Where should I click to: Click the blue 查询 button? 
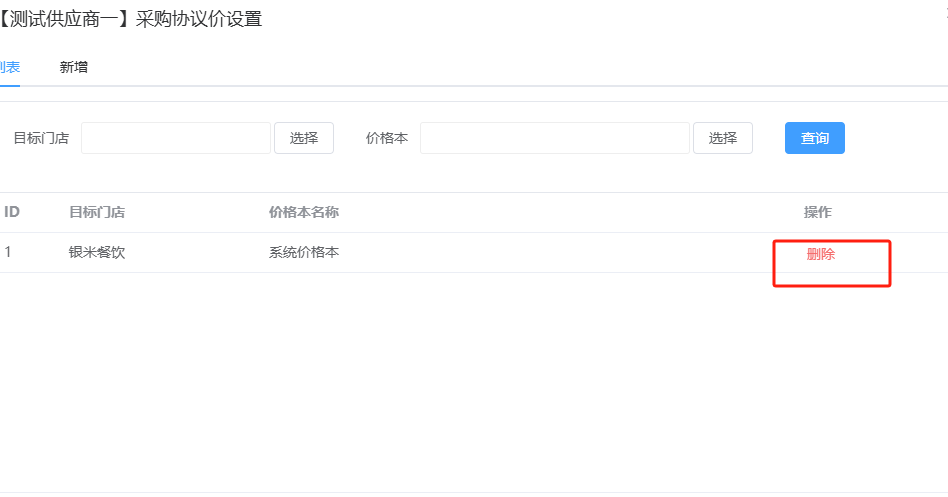click(x=814, y=138)
